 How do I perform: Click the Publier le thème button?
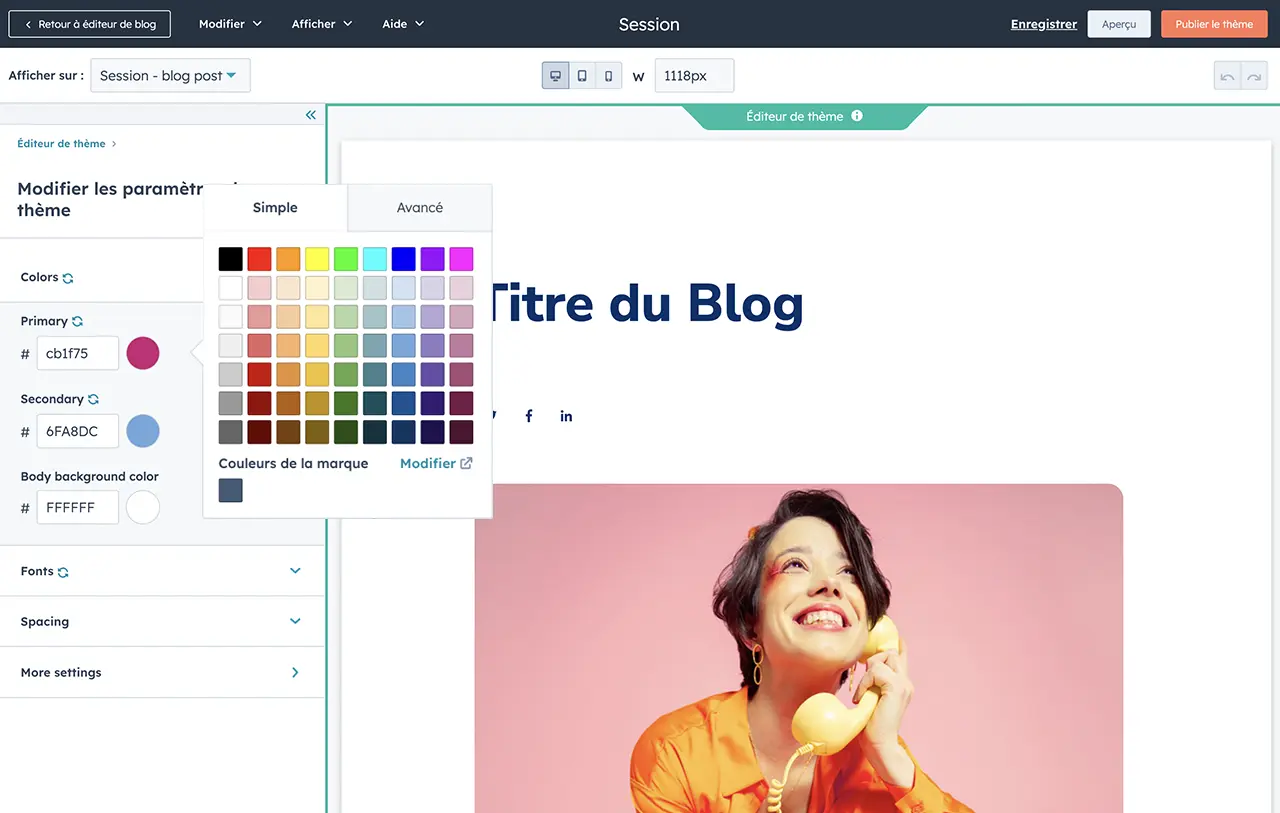point(1213,24)
